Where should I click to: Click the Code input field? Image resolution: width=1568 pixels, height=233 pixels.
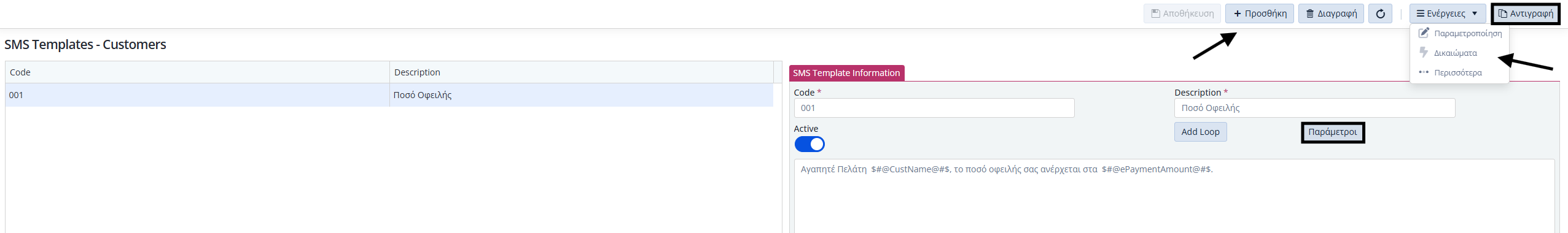(x=934, y=108)
